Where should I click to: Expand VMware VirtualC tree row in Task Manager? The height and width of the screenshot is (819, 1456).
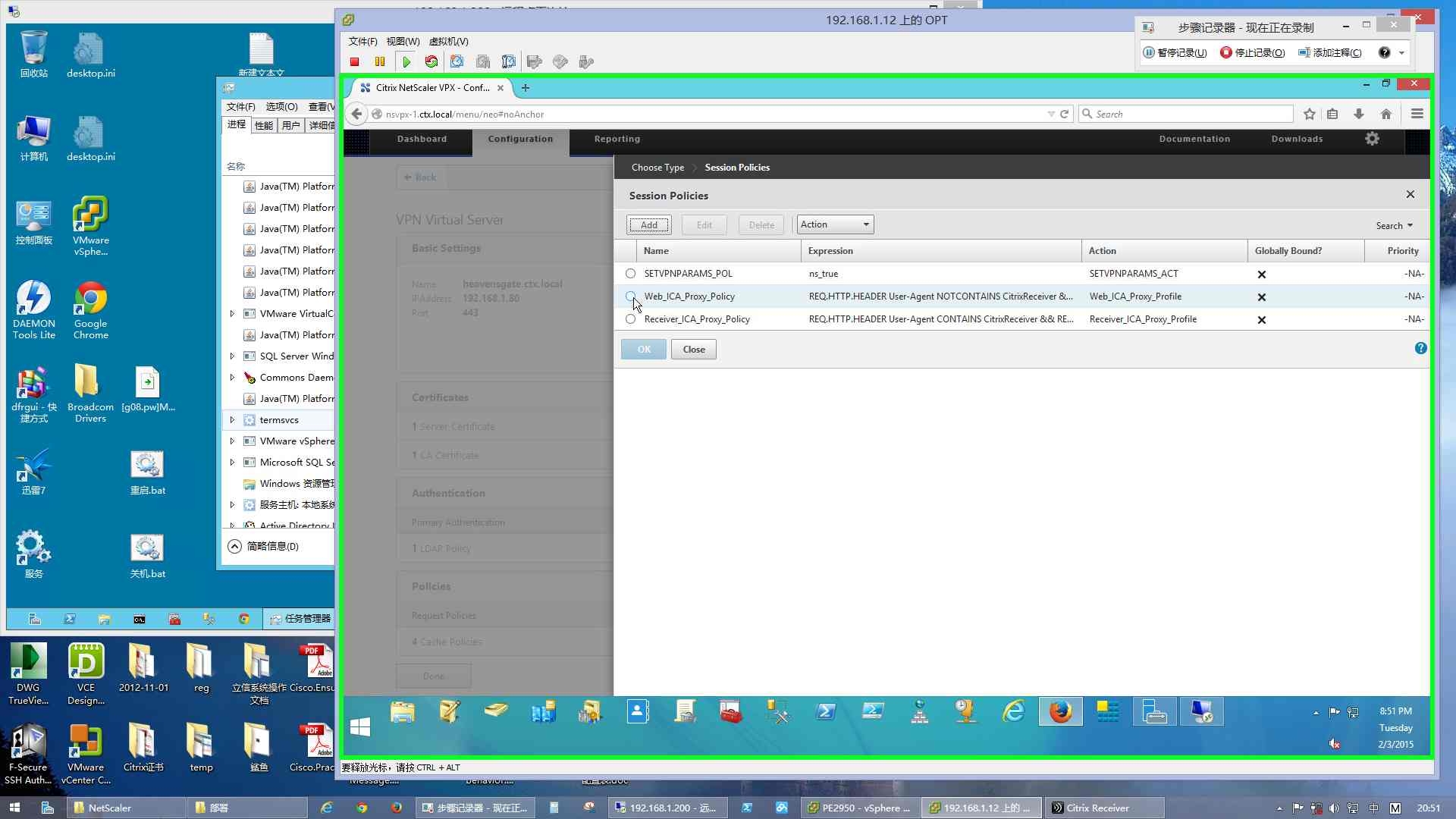point(232,313)
